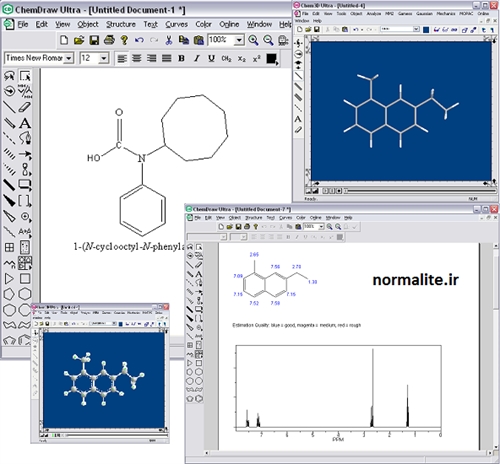Click blue color square in Chem3D Ultra toolbar
This screenshot has width=500, height=464.
[x=426, y=30]
